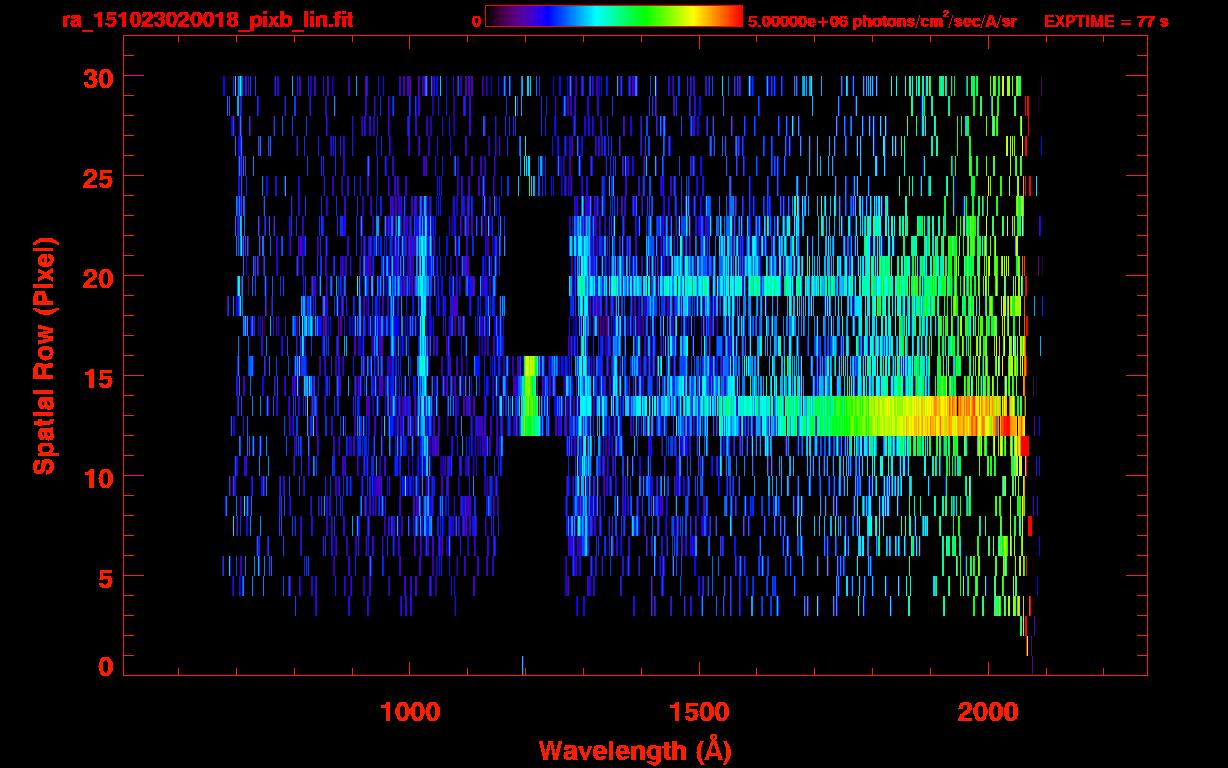Click the yellow-green emission line near 1216 Å

[530, 395]
